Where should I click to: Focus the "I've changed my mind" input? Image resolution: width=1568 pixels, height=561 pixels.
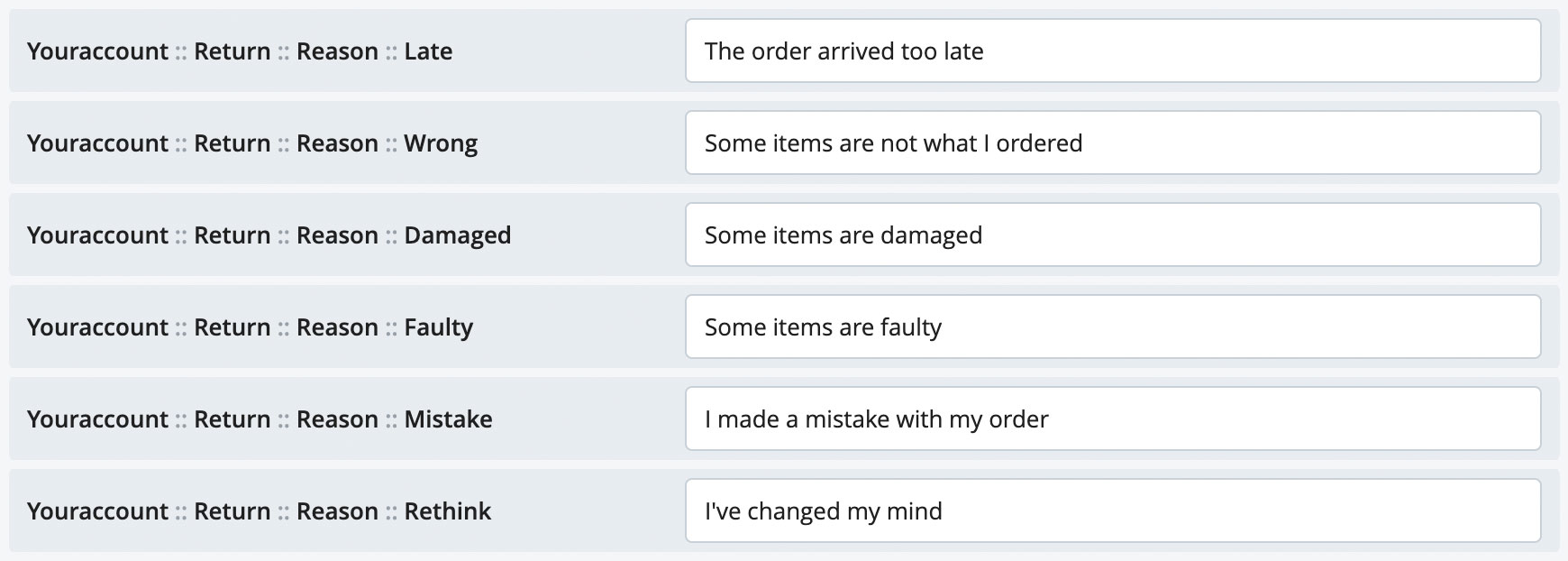point(1112,511)
